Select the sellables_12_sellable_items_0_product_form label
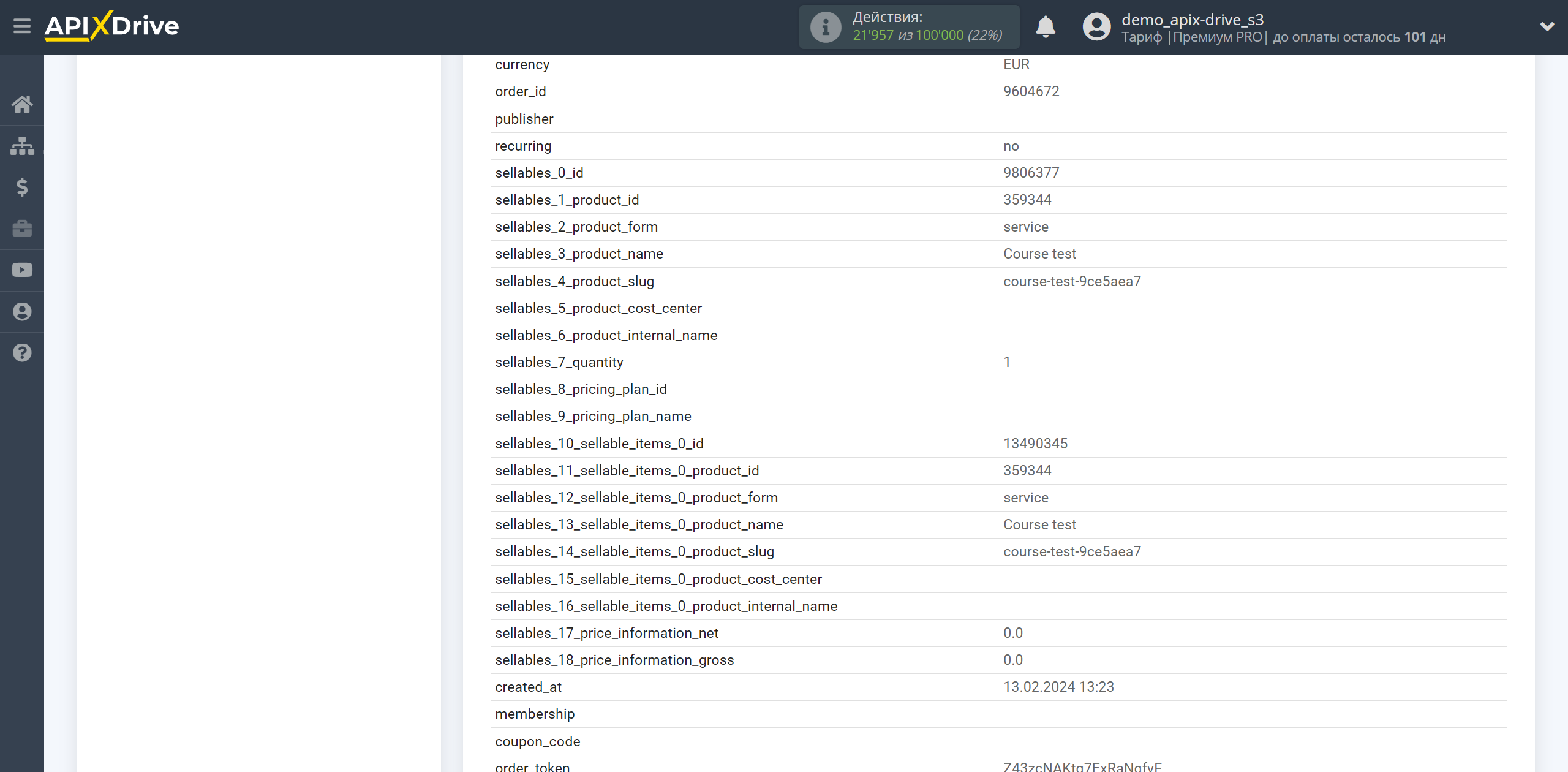The image size is (1568, 772). [636, 498]
